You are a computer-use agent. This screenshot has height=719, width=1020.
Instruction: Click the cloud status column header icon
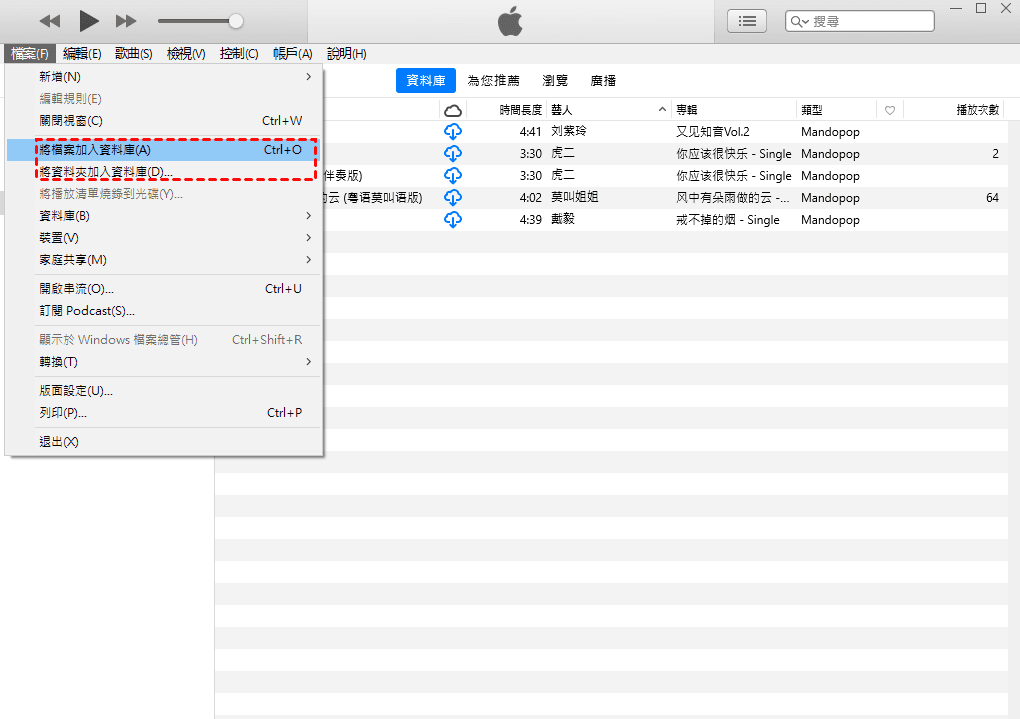pos(452,110)
